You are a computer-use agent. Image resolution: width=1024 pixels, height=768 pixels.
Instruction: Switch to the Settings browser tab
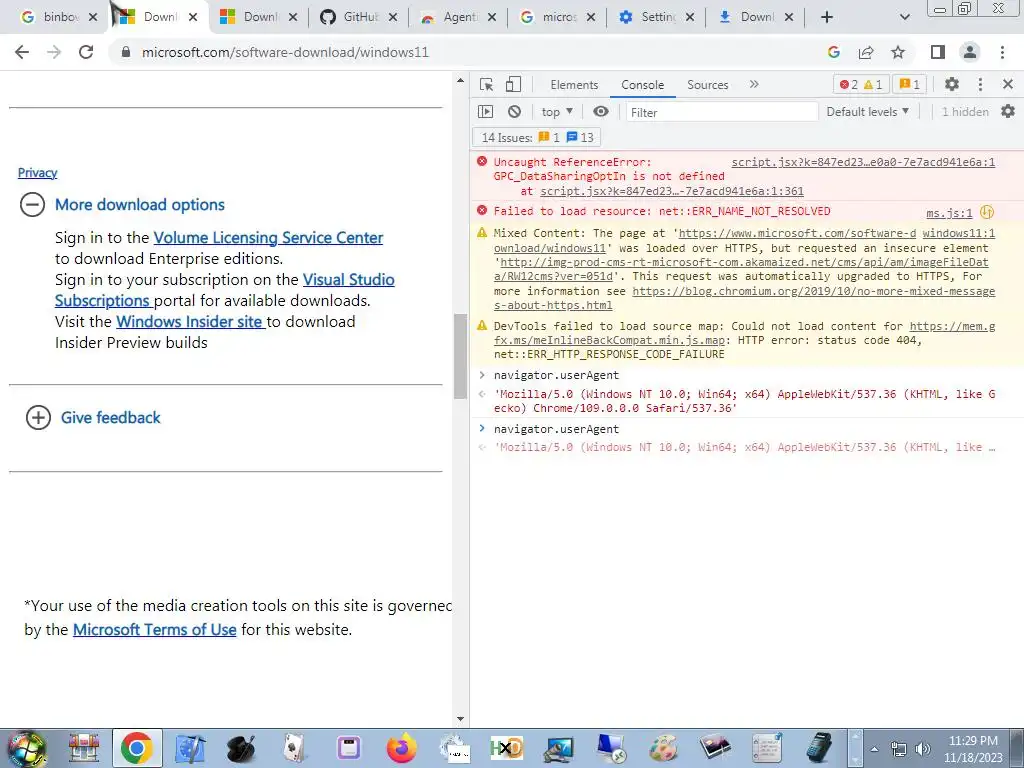point(656,17)
